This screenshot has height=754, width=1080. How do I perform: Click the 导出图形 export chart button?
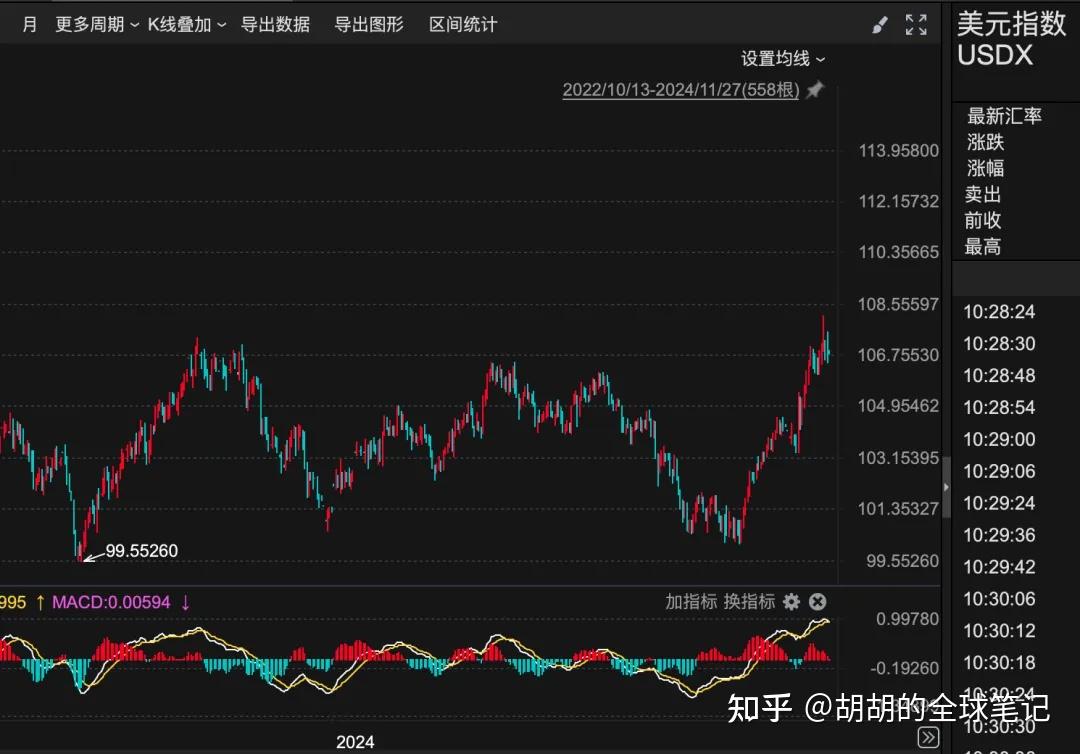pyautogui.click(x=370, y=24)
